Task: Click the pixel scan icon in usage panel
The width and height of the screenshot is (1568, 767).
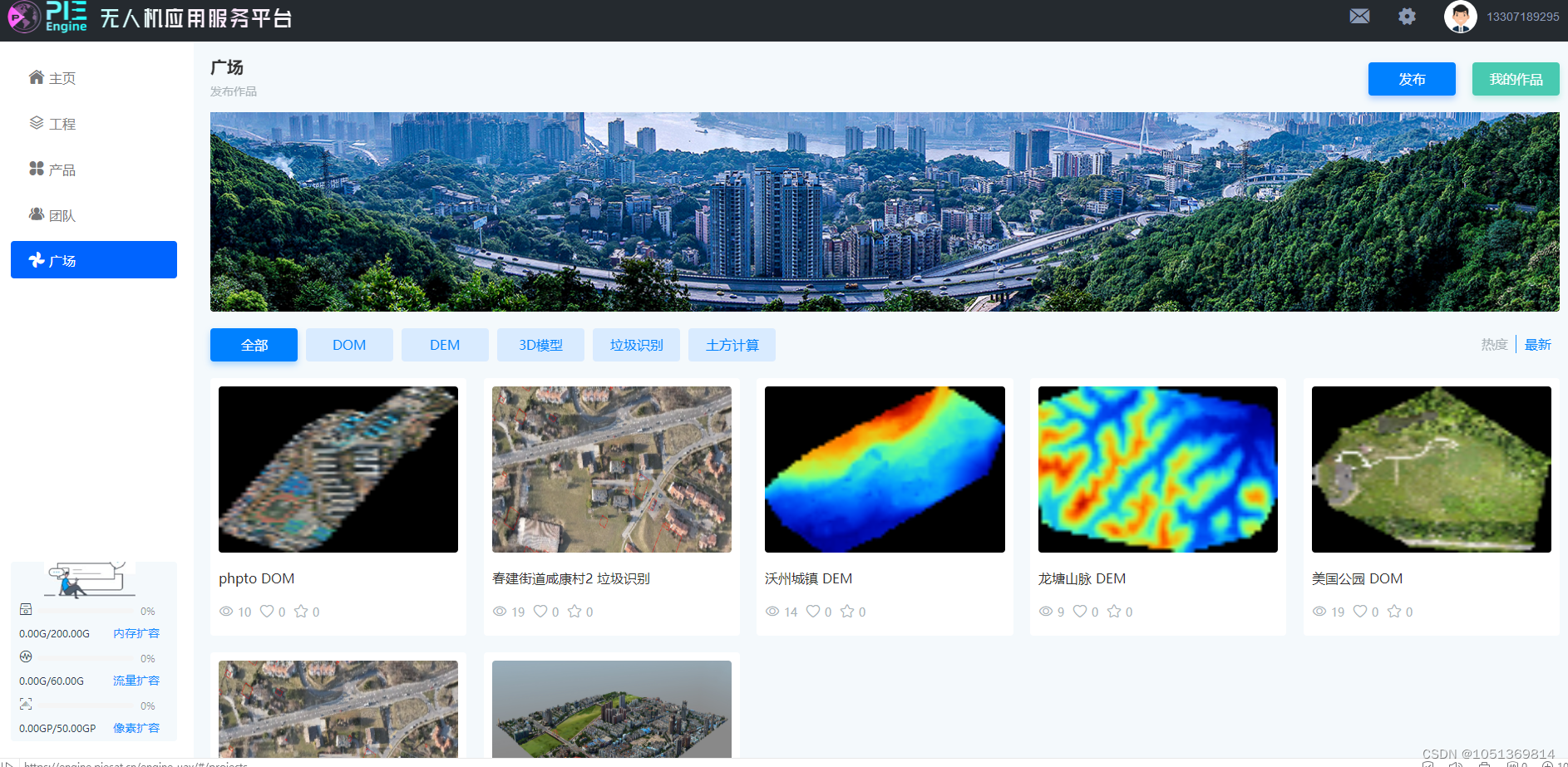Action: point(26,704)
